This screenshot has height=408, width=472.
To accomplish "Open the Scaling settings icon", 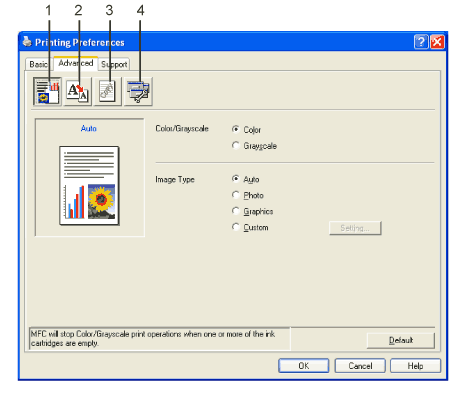I will pos(78,91).
